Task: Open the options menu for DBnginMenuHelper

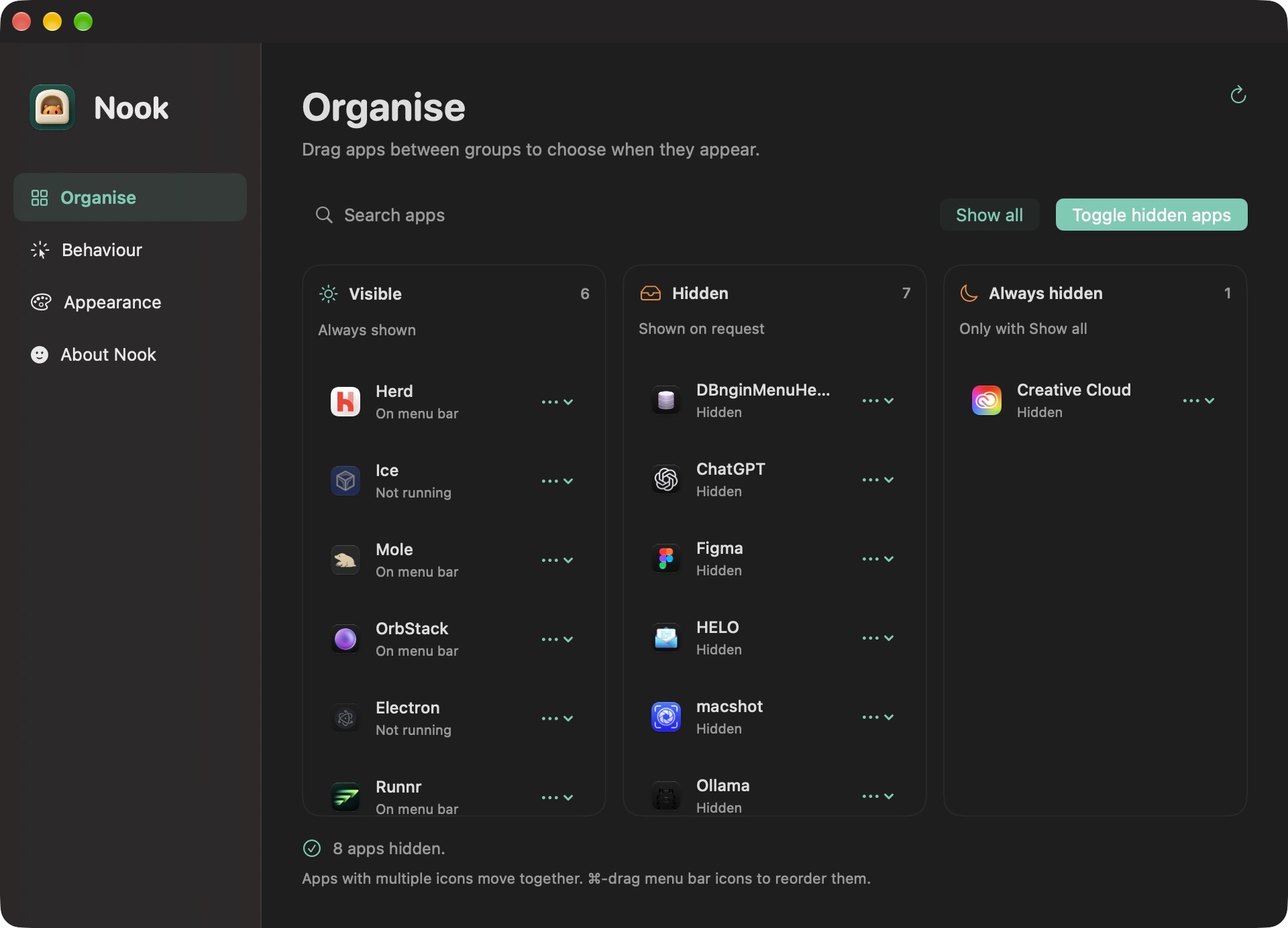Action: click(878, 400)
